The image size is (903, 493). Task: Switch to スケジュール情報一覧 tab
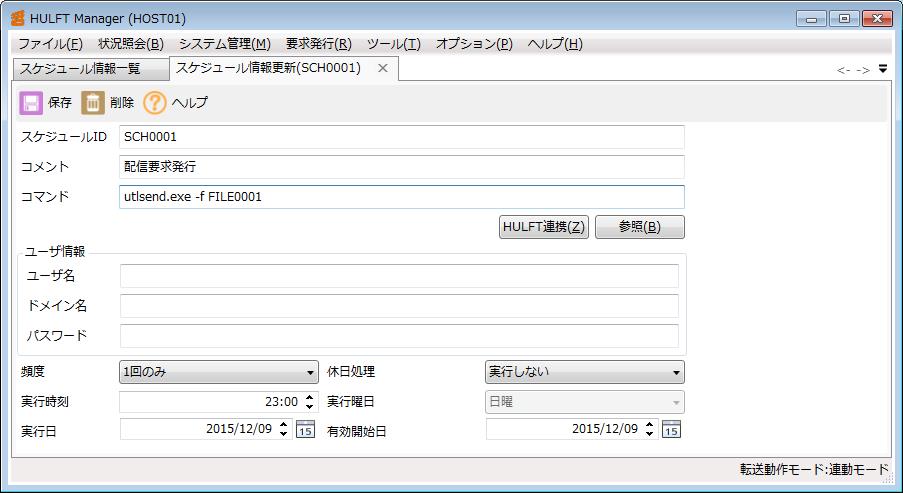tap(91, 69)
